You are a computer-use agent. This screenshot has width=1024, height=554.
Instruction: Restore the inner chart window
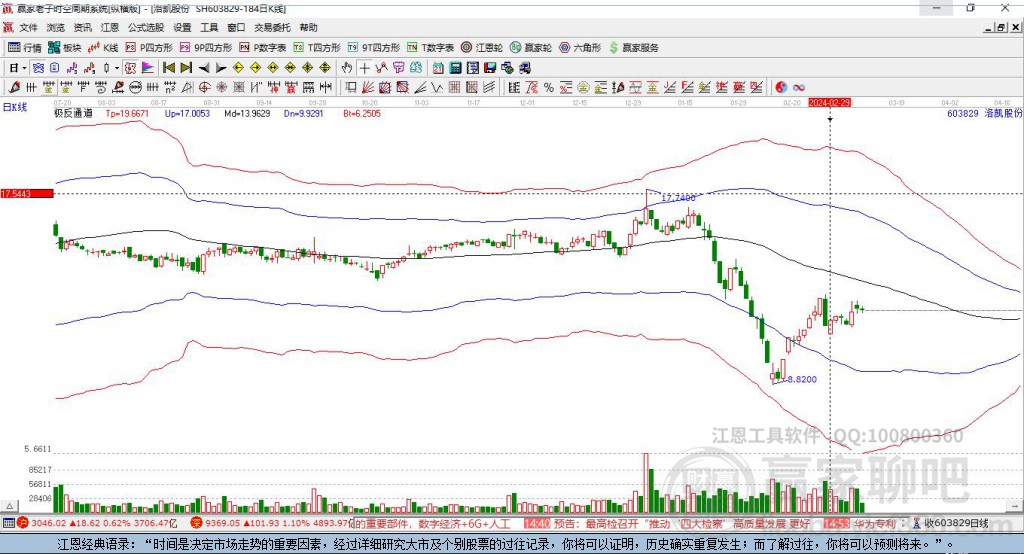coord(1000,27)
